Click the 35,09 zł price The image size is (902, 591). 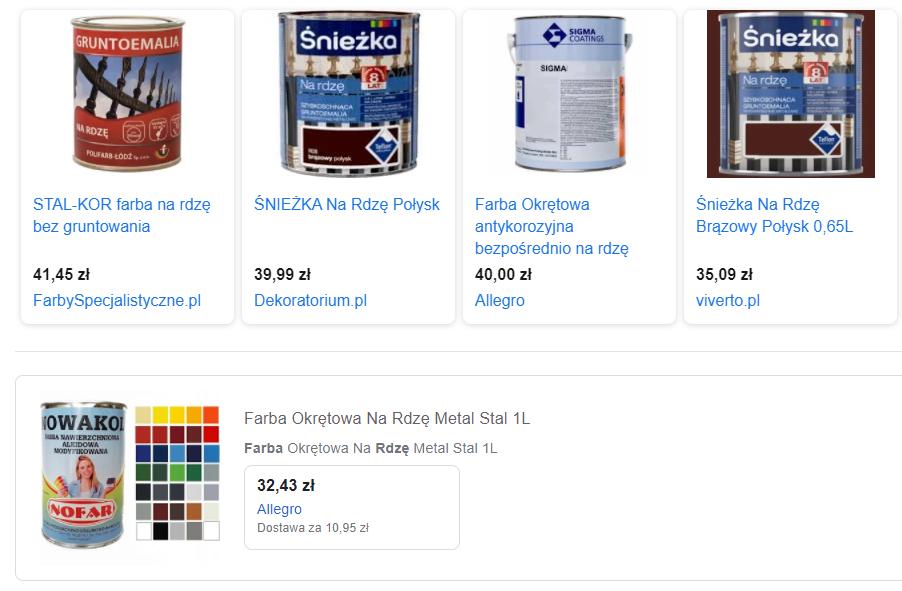(724, 274)
